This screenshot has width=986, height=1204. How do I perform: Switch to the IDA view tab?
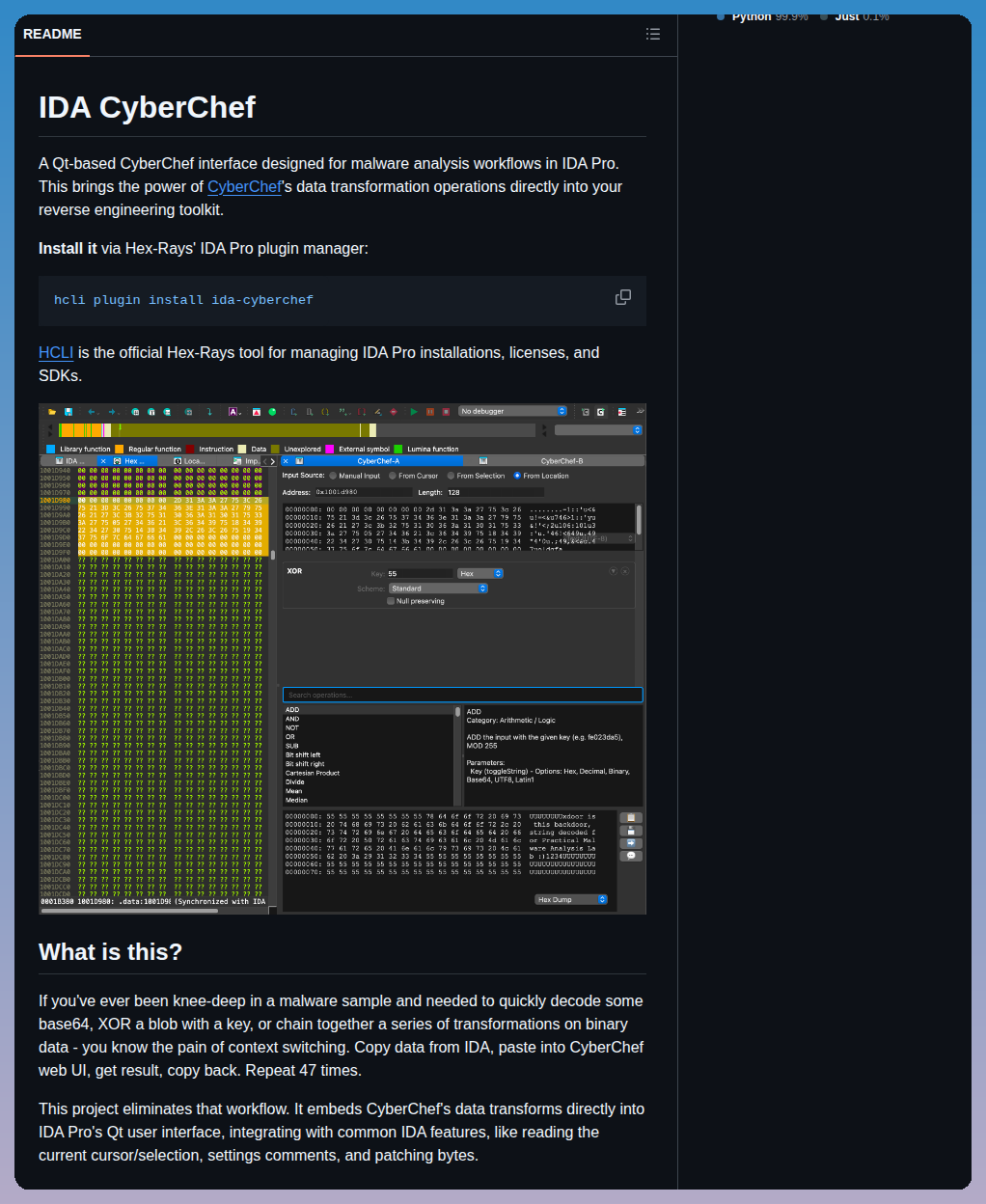coord(68,461)
